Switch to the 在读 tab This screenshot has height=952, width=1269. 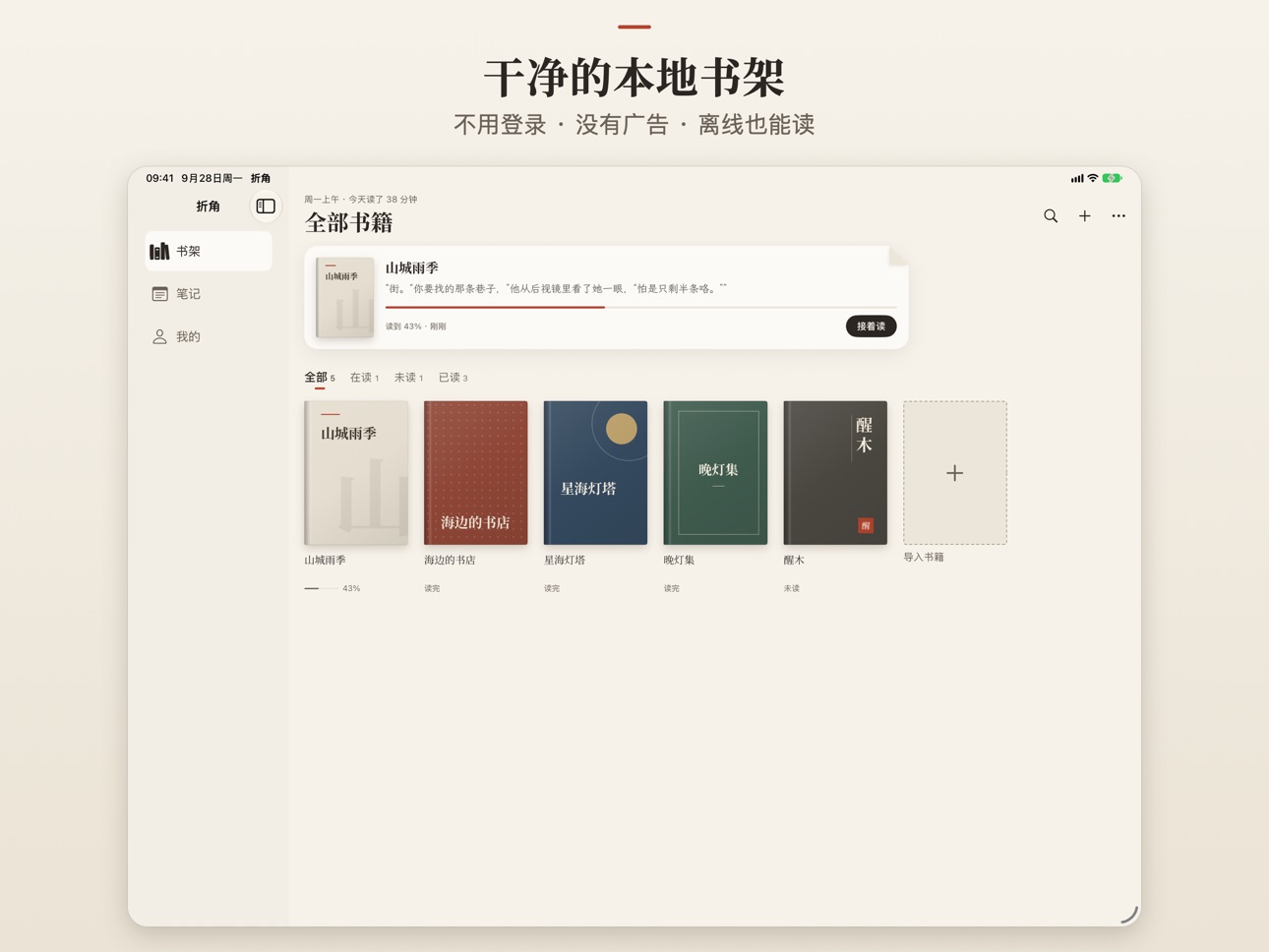(364, 378)
